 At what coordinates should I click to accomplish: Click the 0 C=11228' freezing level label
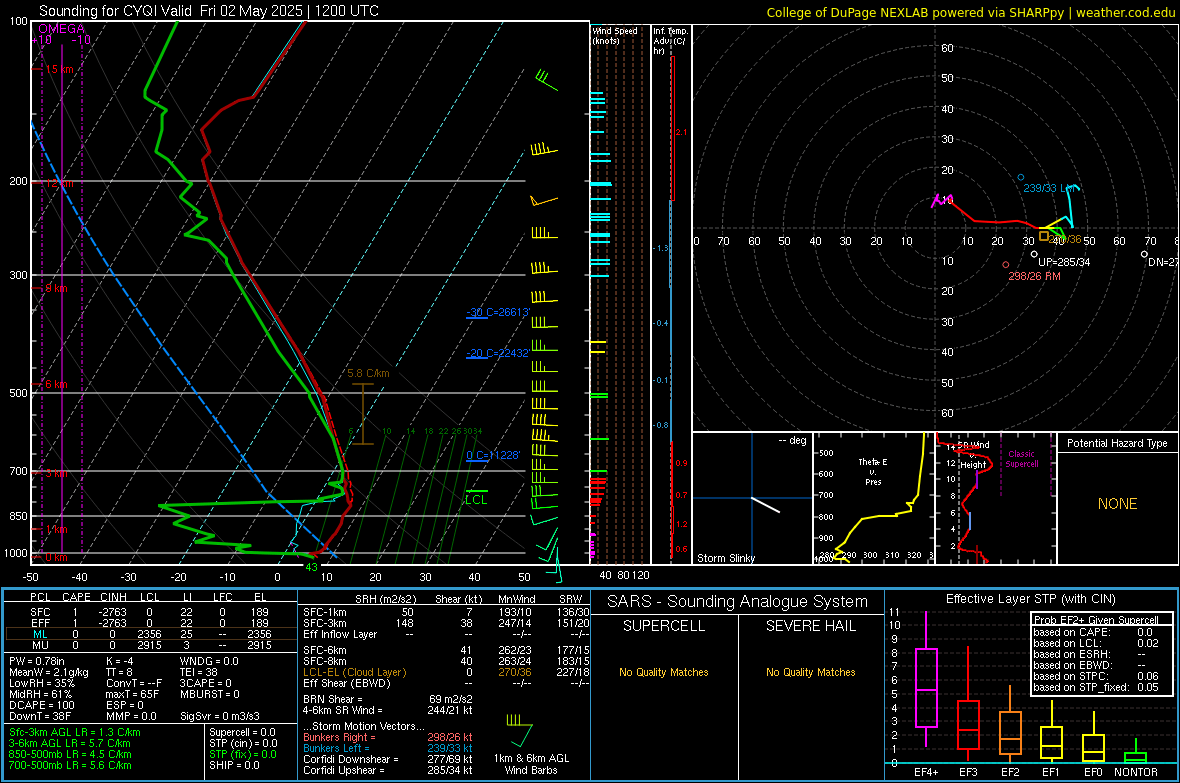493,455
